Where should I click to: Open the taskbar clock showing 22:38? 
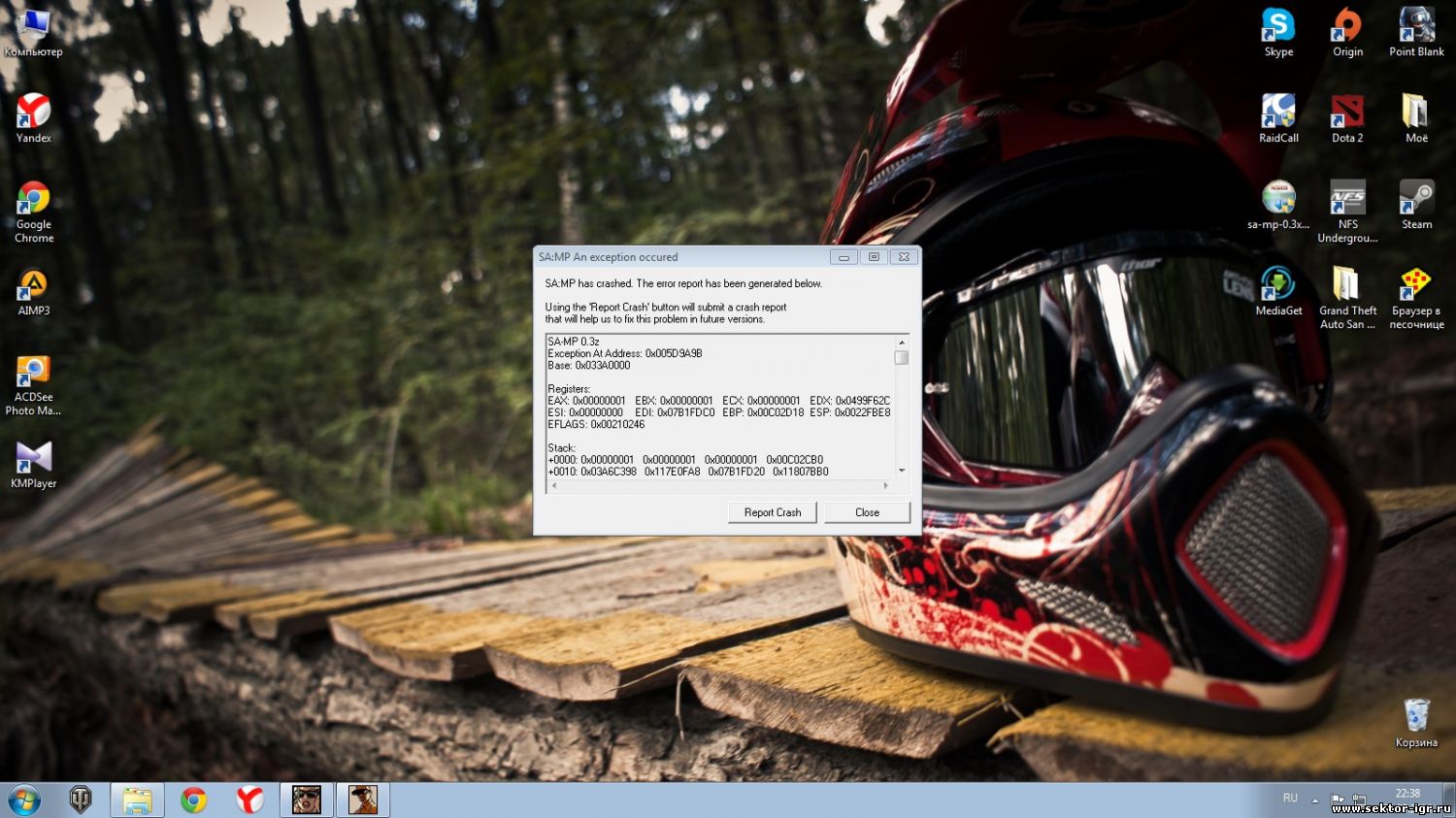[1407, 793]
